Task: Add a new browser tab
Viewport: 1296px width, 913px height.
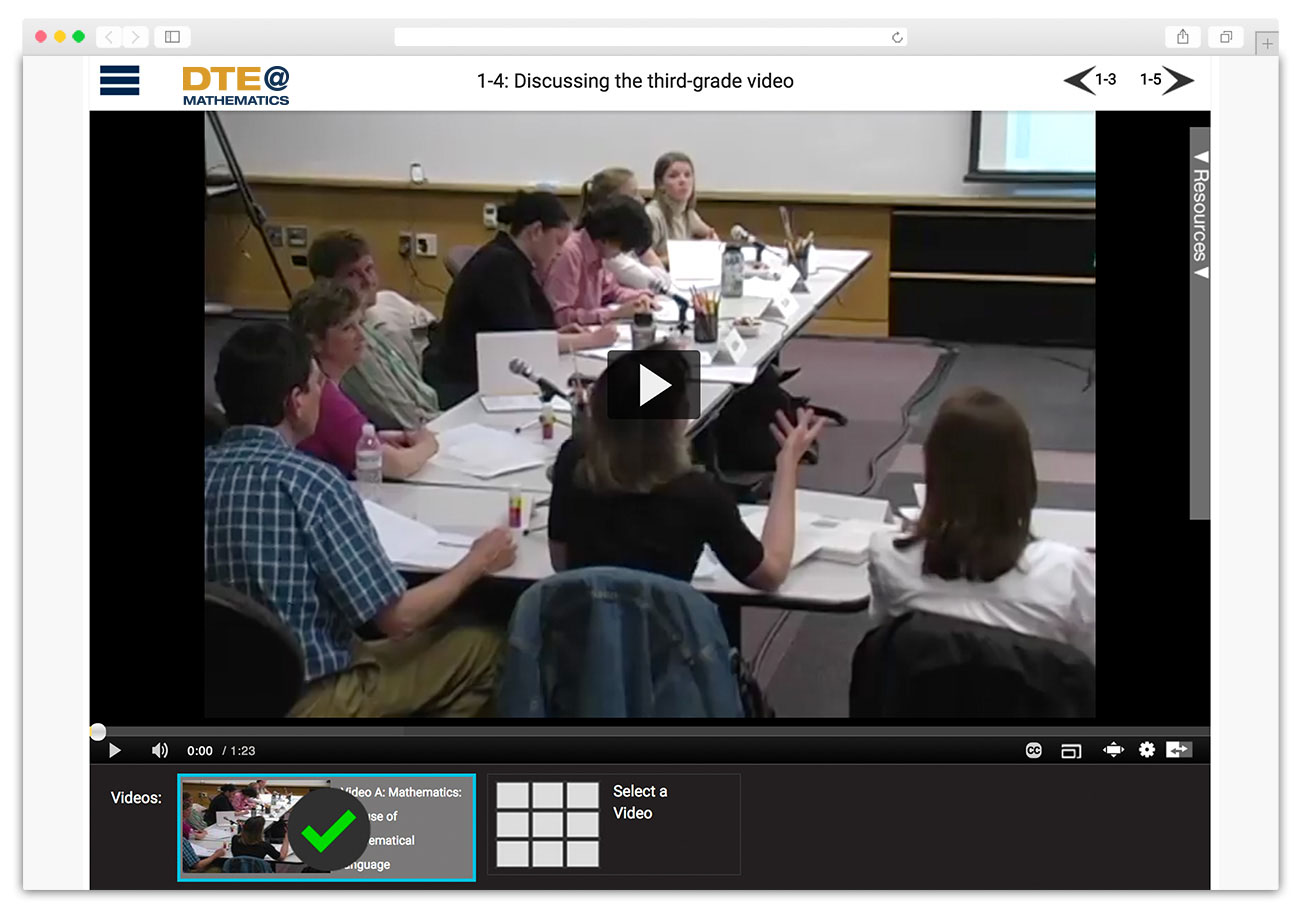Action: coord(1267,44)
